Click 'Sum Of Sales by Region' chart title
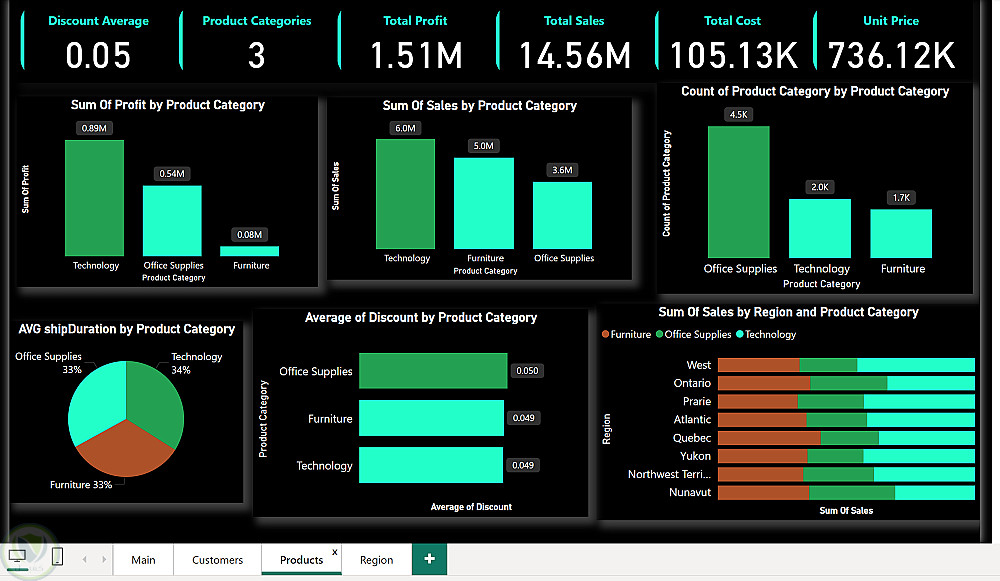1000x581 pixels. 788,312
